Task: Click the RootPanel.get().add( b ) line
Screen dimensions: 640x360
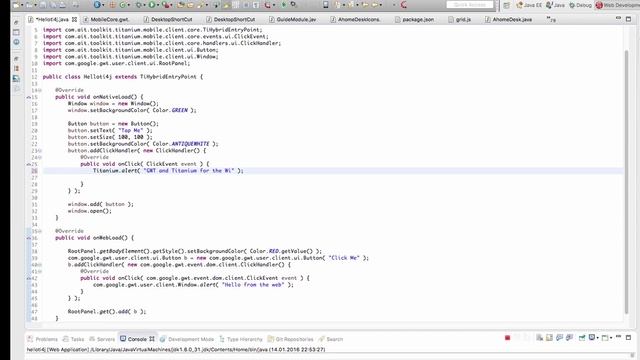Action: click(107, 311)
